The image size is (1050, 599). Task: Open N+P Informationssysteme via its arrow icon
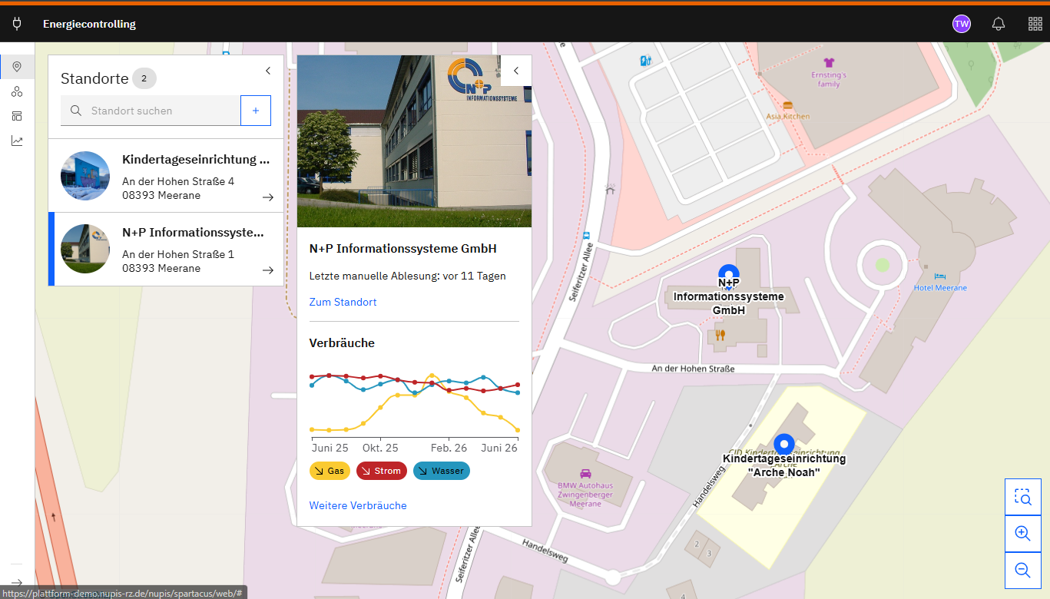click(x=268, y=270)
